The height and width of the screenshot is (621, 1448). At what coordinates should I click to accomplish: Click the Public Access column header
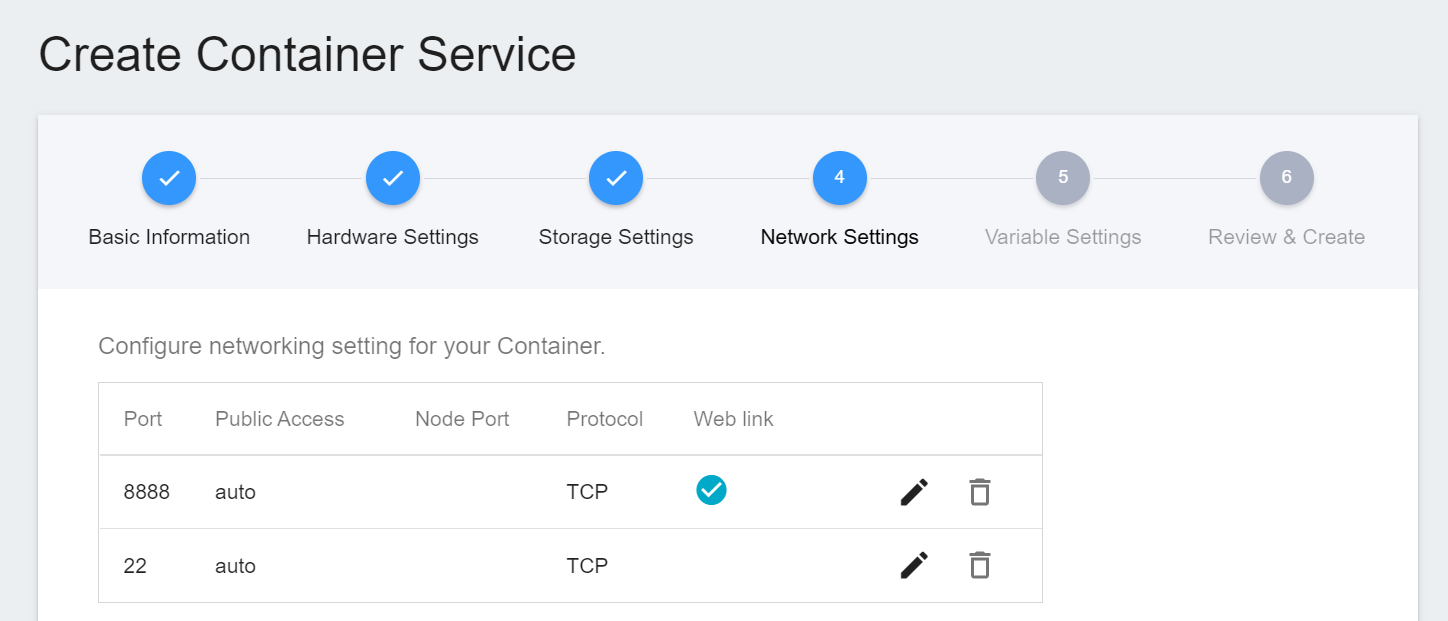(x=280, y=419)
